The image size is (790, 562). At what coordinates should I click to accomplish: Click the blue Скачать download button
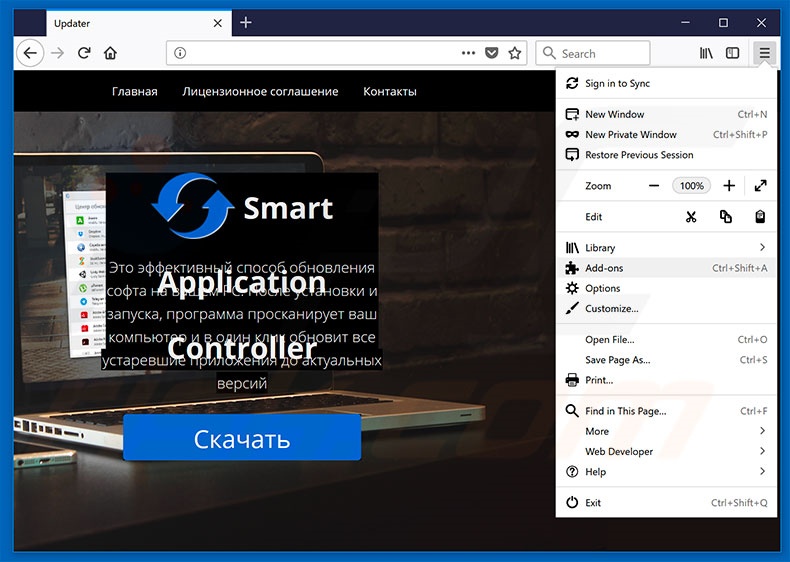click(242, 438)
